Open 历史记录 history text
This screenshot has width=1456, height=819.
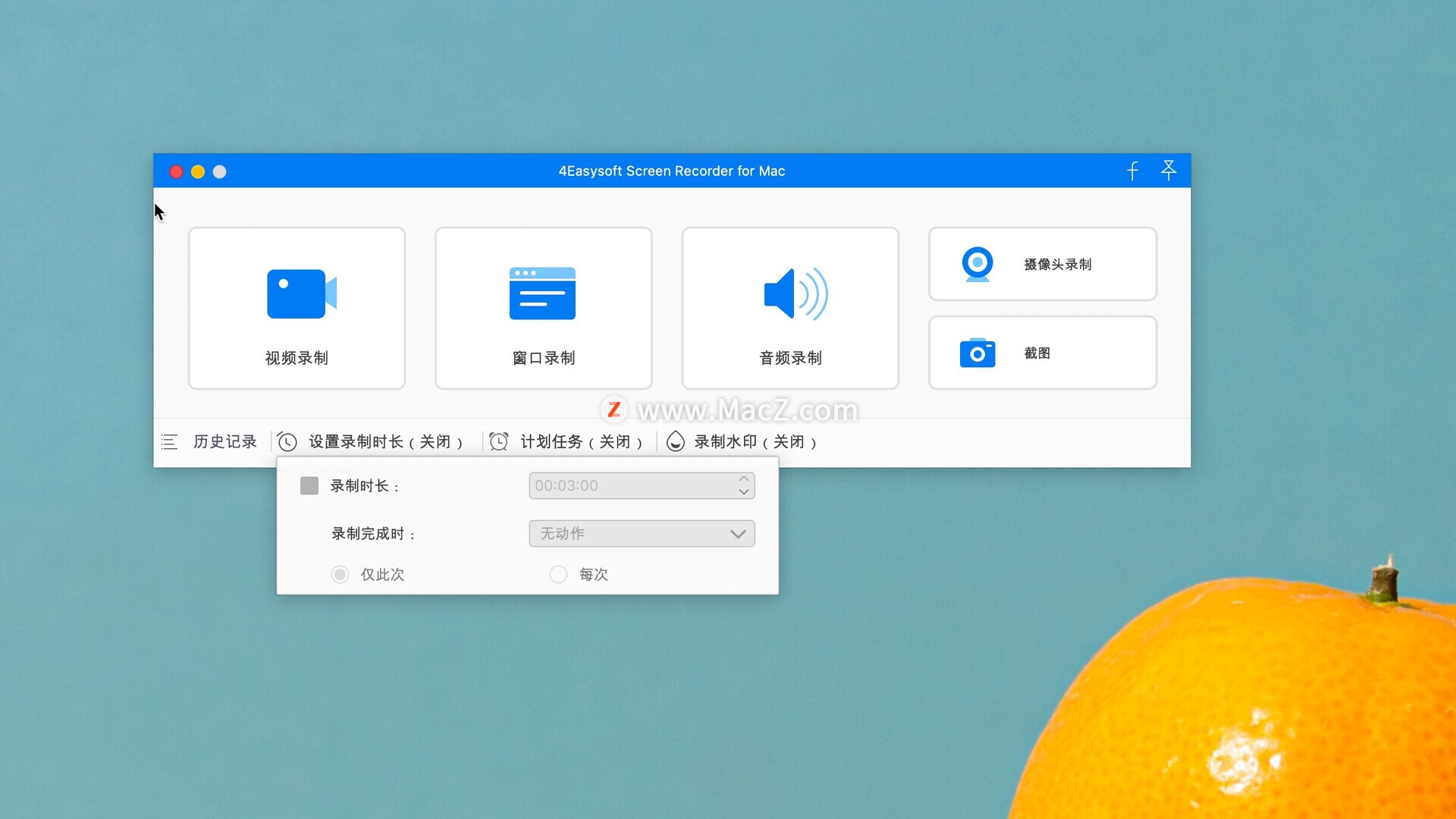225,441
